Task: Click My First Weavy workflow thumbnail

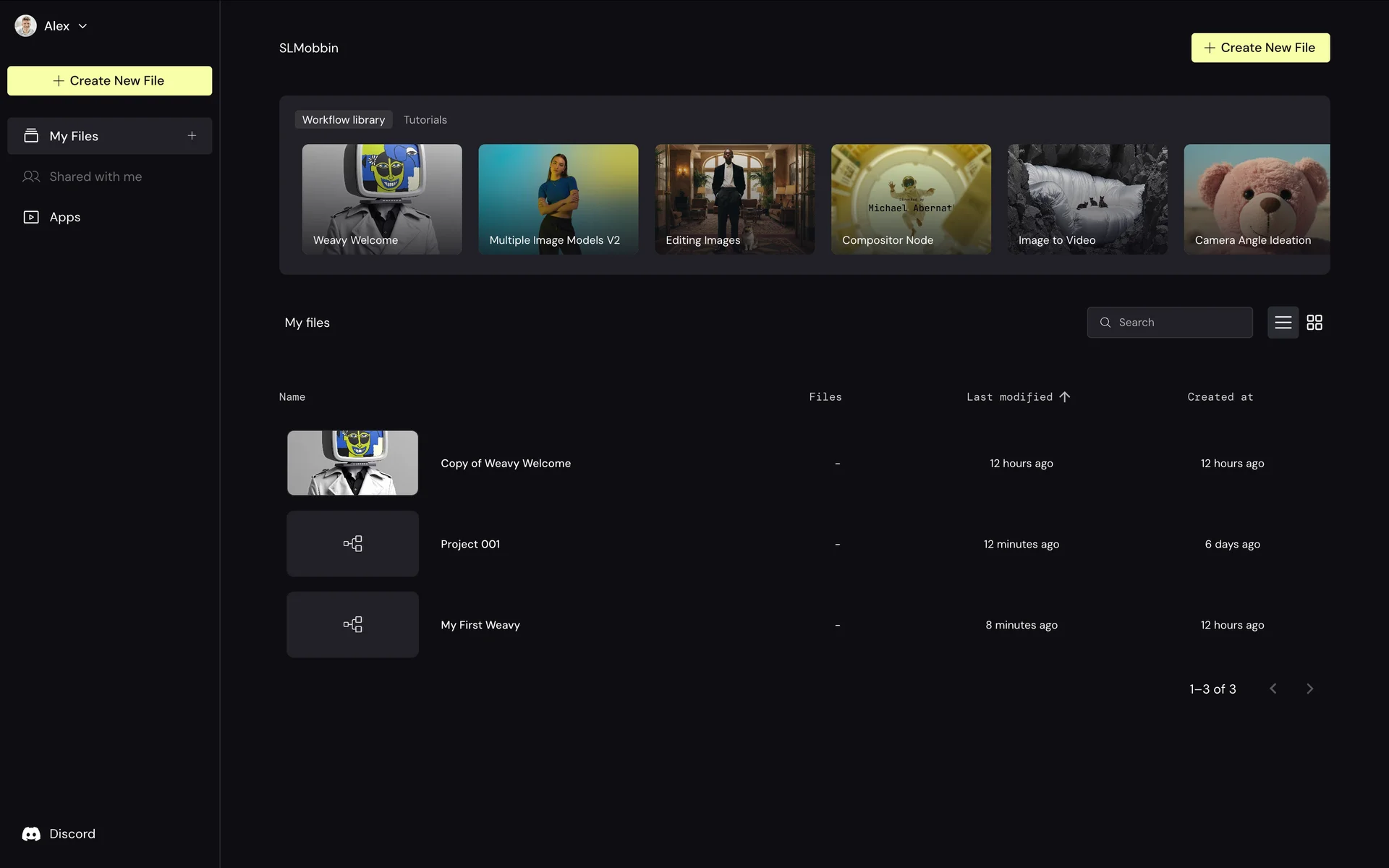Action: [352, 625]
